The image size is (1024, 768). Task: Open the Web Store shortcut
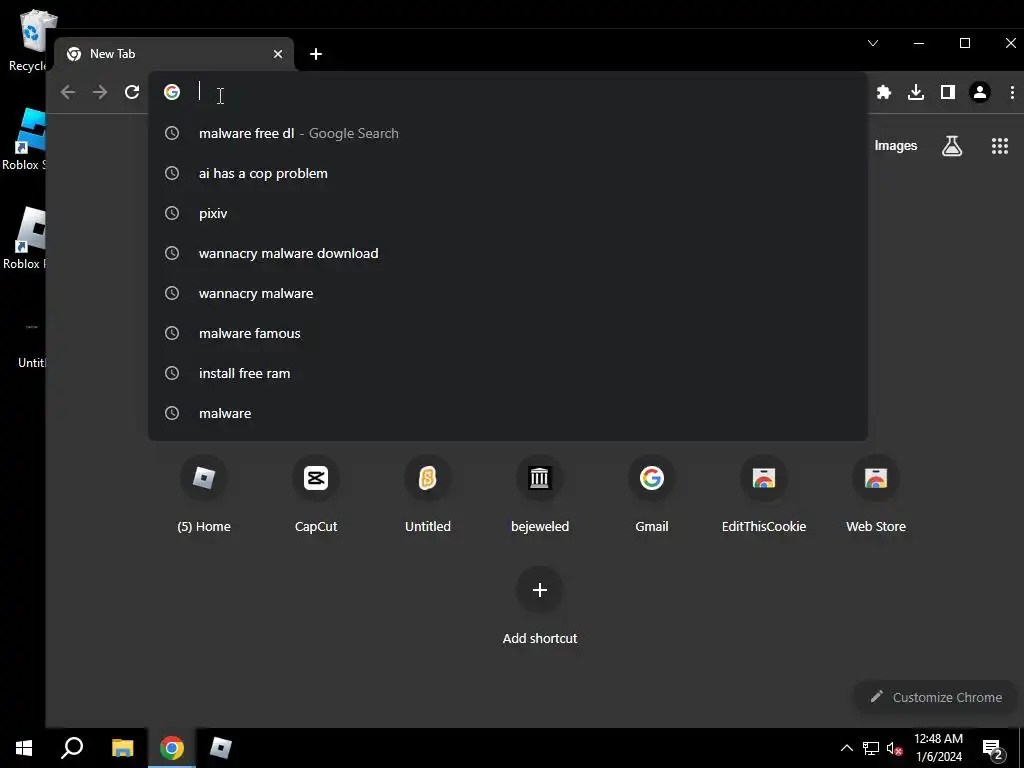876,495
